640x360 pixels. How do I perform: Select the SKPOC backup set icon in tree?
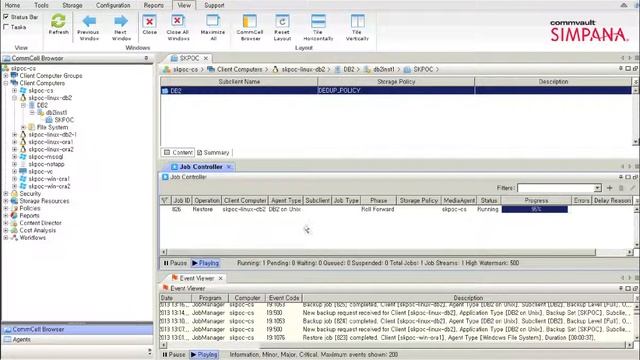point(49,120)
